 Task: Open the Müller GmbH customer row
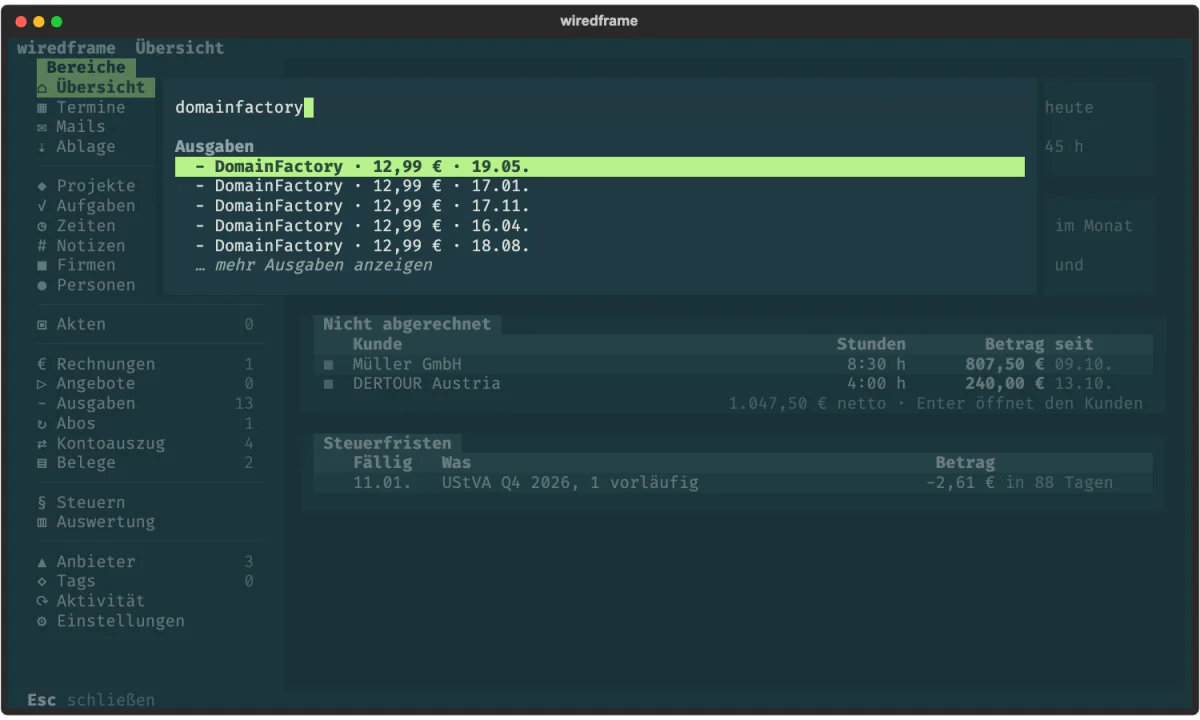click(733, 364)
